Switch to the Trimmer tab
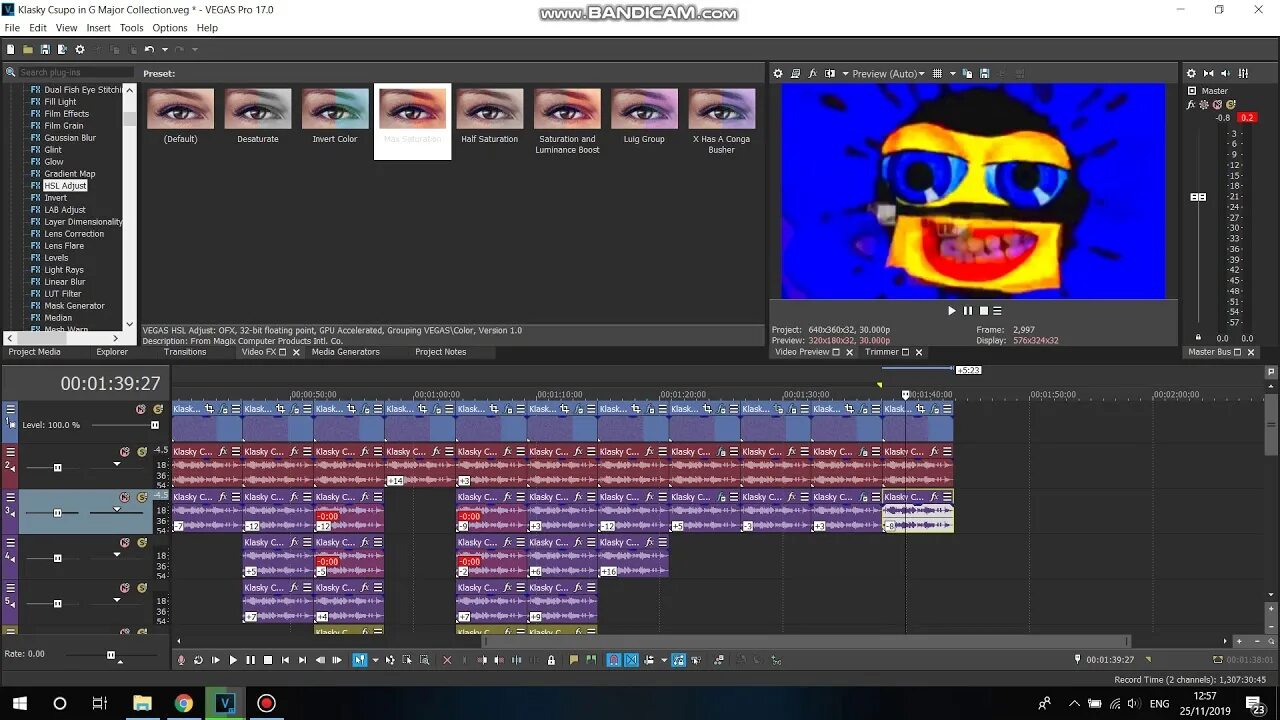Viewport: 1280px width, 720px height. 882,352
